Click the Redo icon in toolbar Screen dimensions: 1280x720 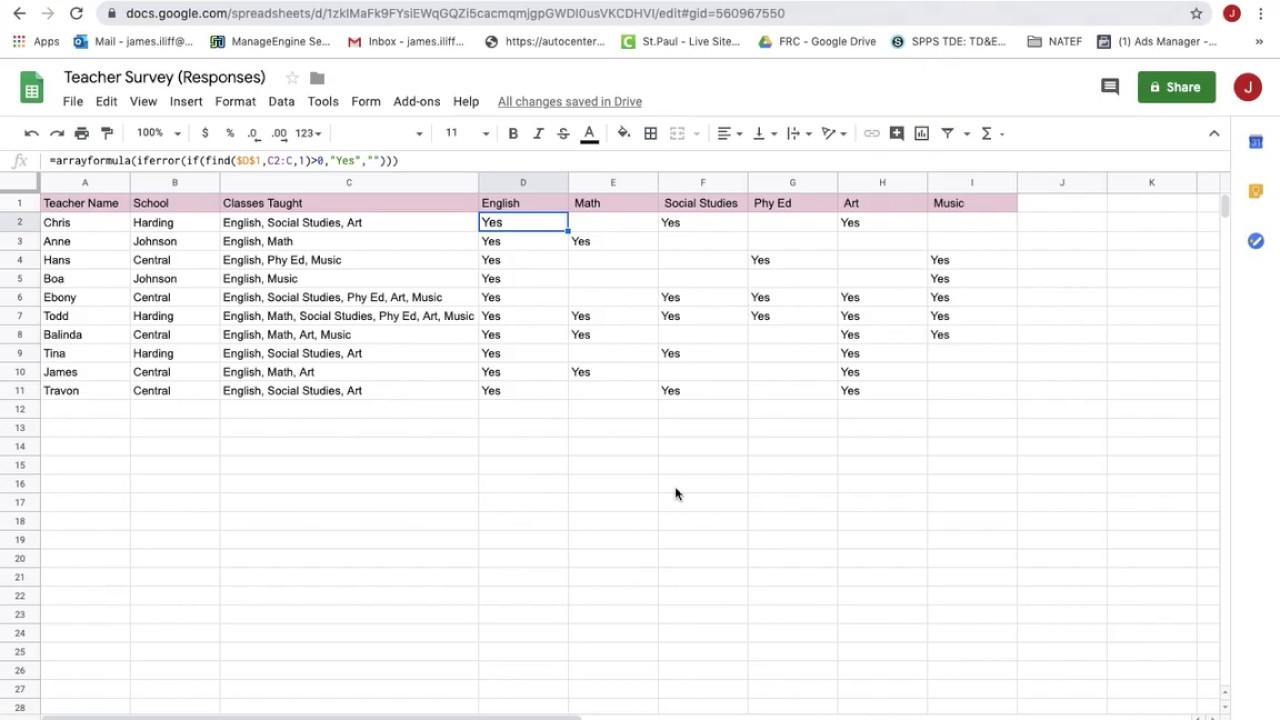[x=56, y=133]
